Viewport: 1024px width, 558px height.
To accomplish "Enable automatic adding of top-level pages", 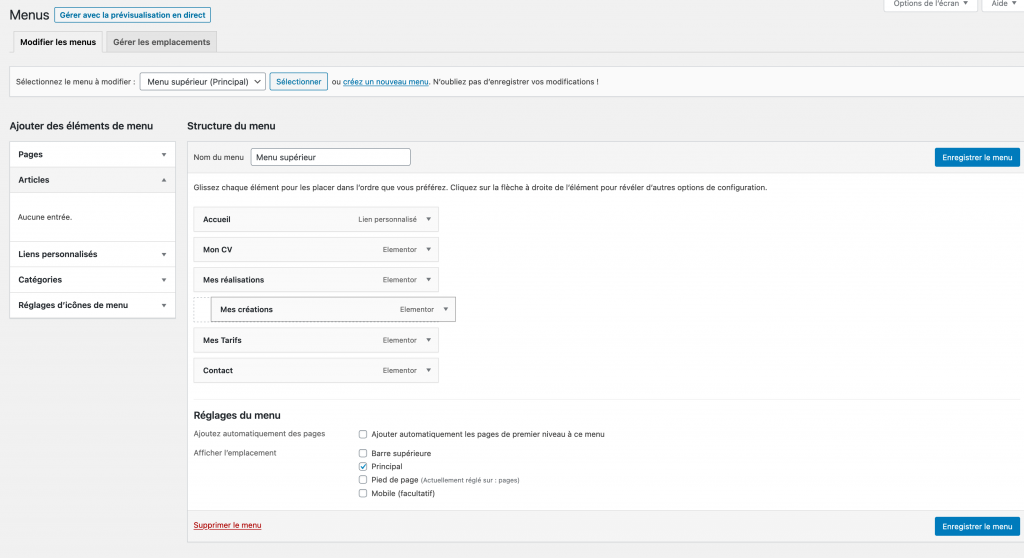I will 363,435.
